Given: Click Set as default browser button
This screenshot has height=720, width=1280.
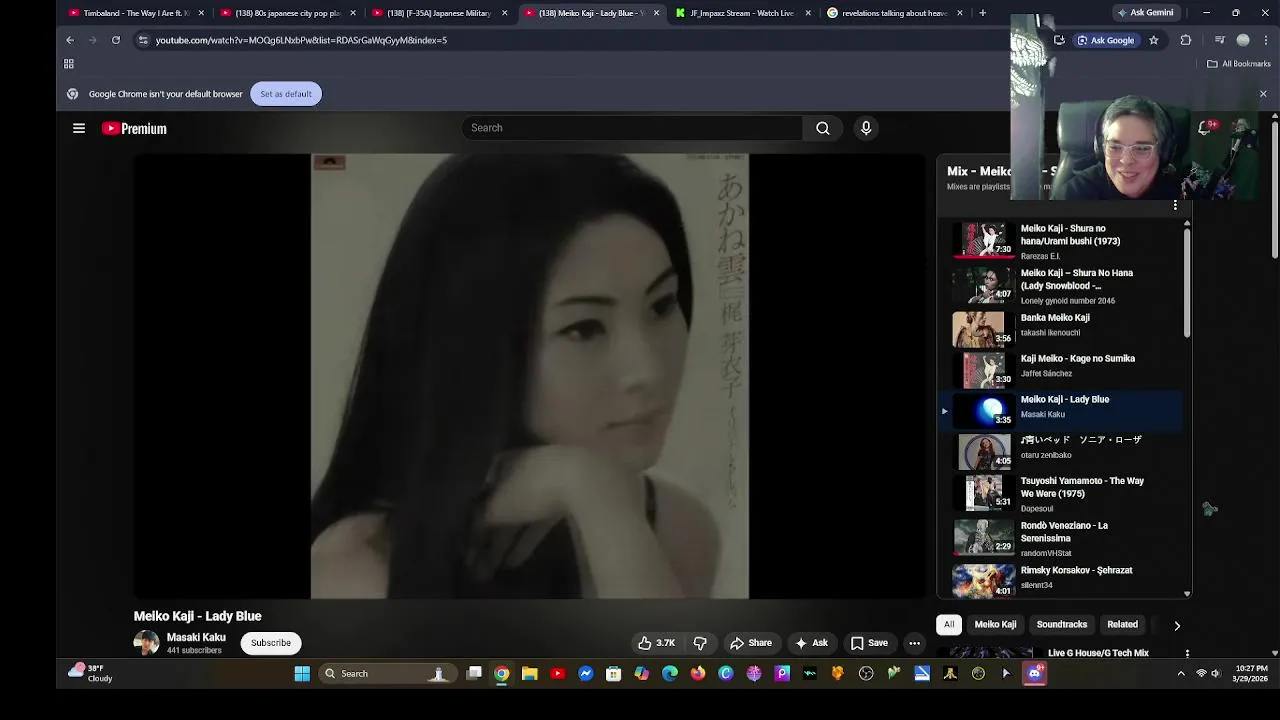Looking at the screenshot, I should point(286,94).
